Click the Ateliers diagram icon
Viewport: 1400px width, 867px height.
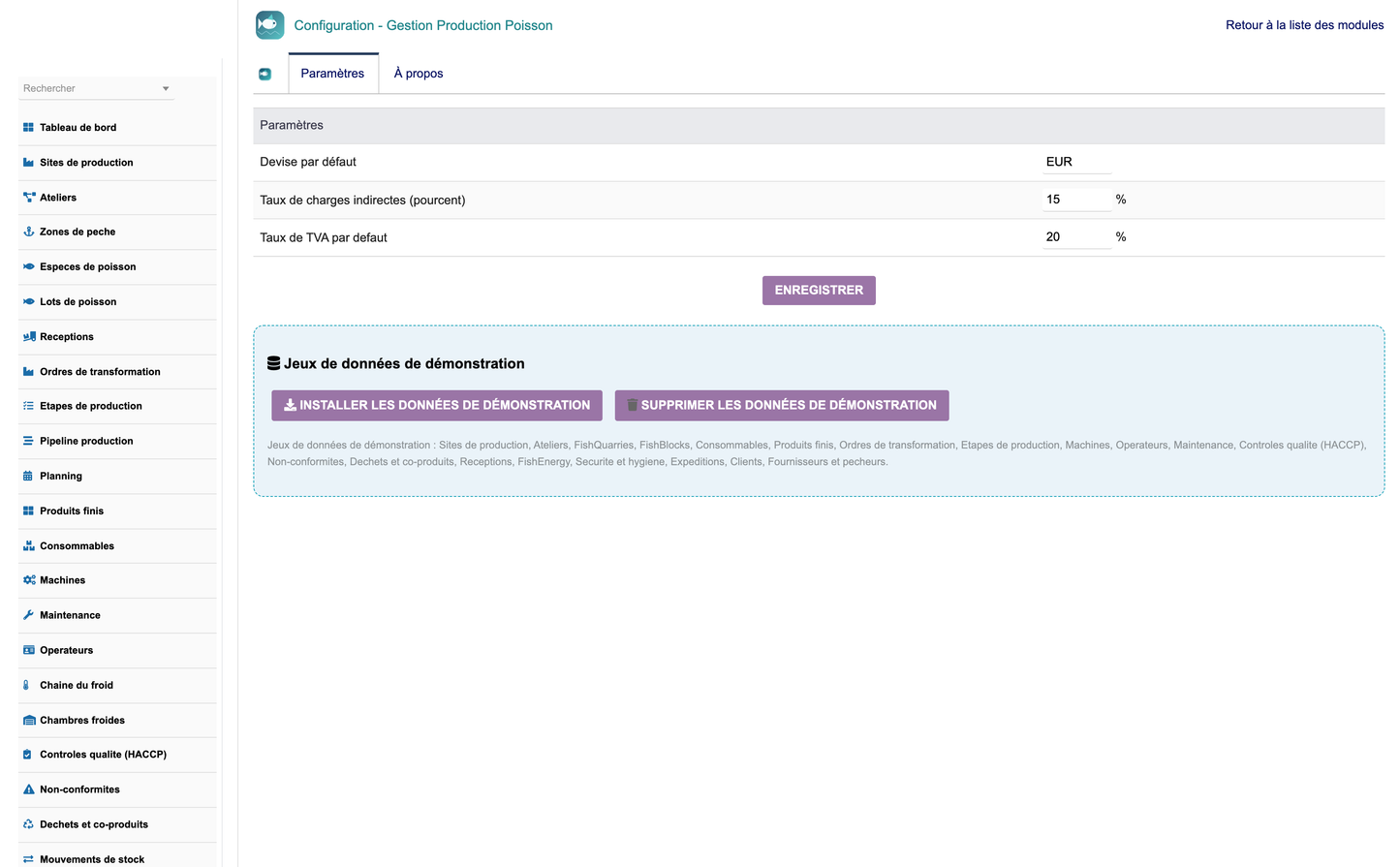click(x=28, y=197)
